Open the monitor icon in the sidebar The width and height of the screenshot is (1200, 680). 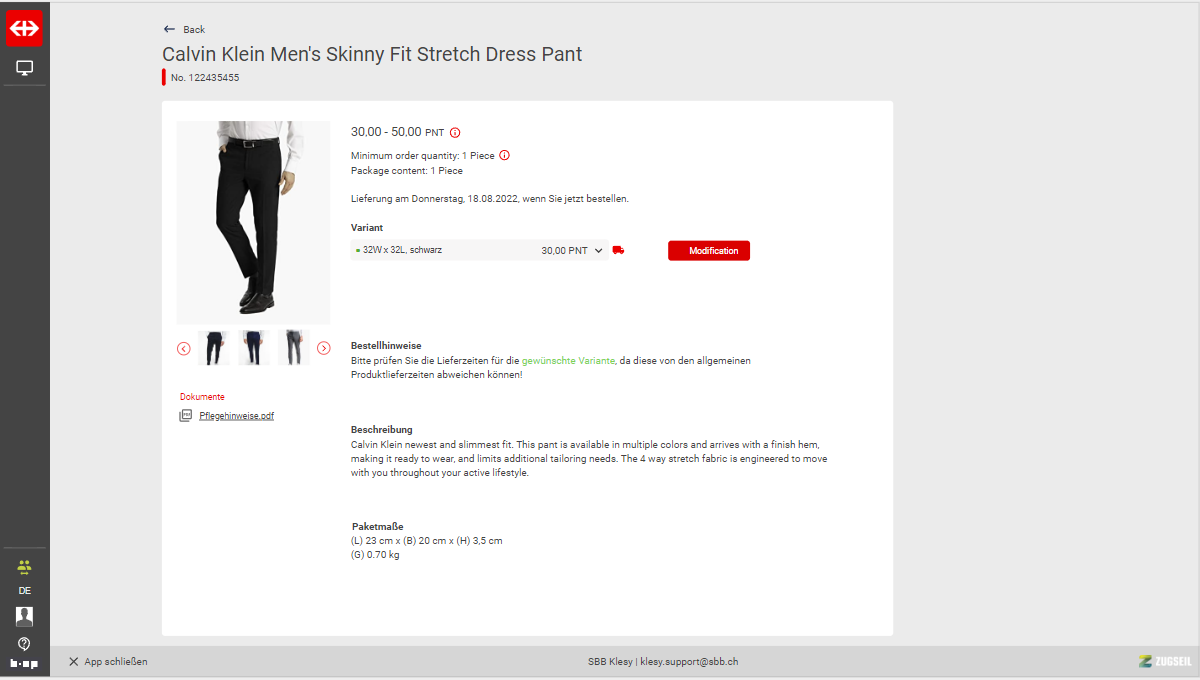[x=24, y=68]
